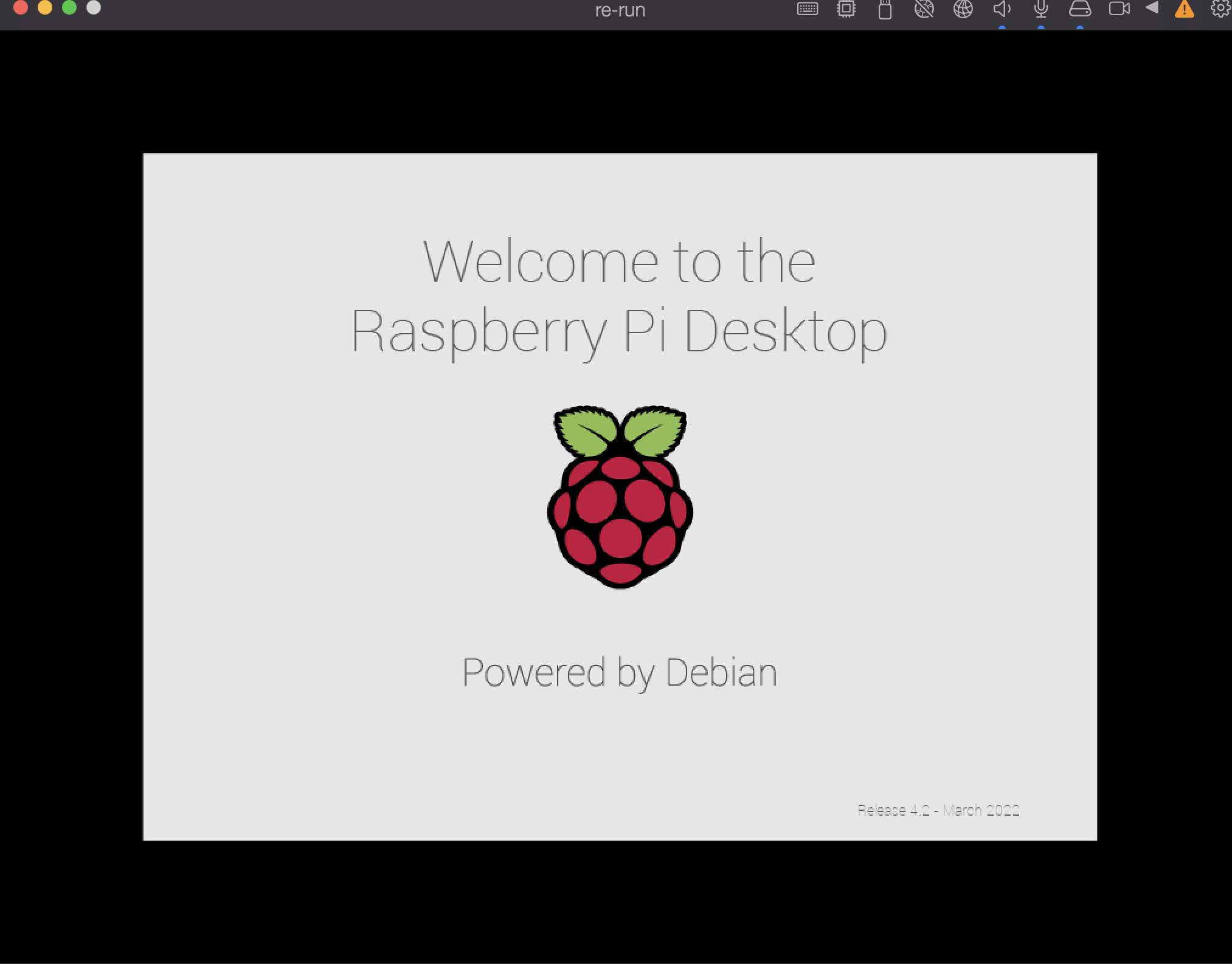
Task: Click the yellow minimize window button
Action: click(x=45, y=7)
